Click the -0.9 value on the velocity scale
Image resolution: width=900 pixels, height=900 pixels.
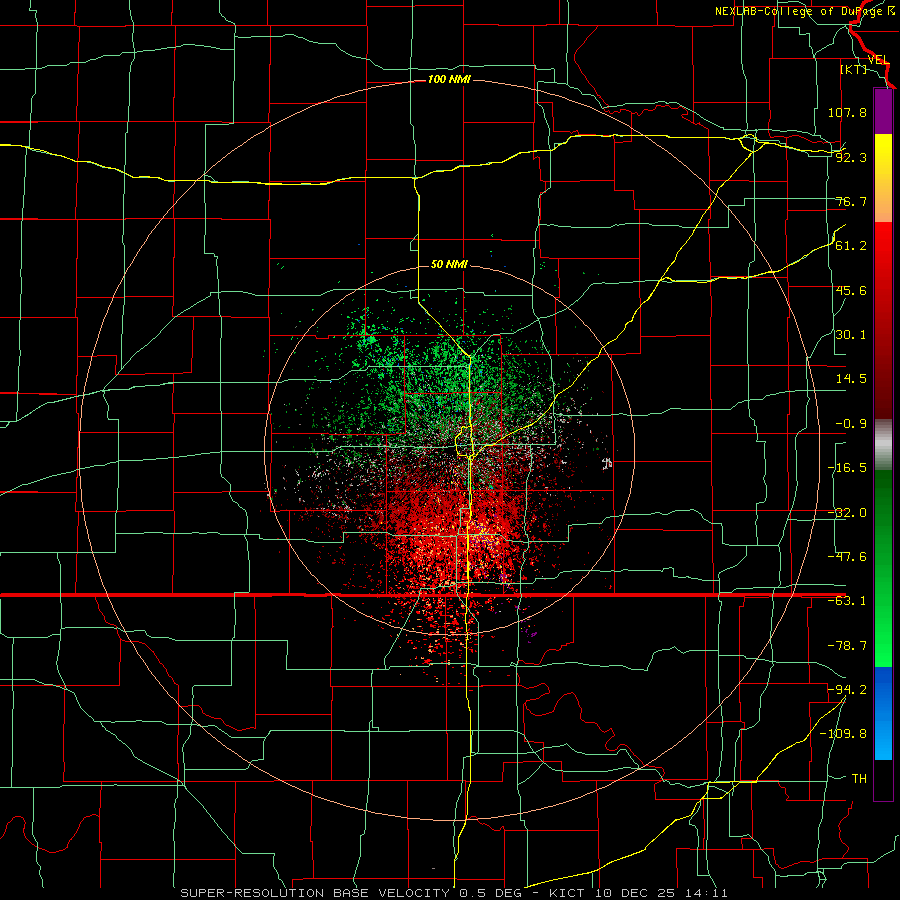851,424
